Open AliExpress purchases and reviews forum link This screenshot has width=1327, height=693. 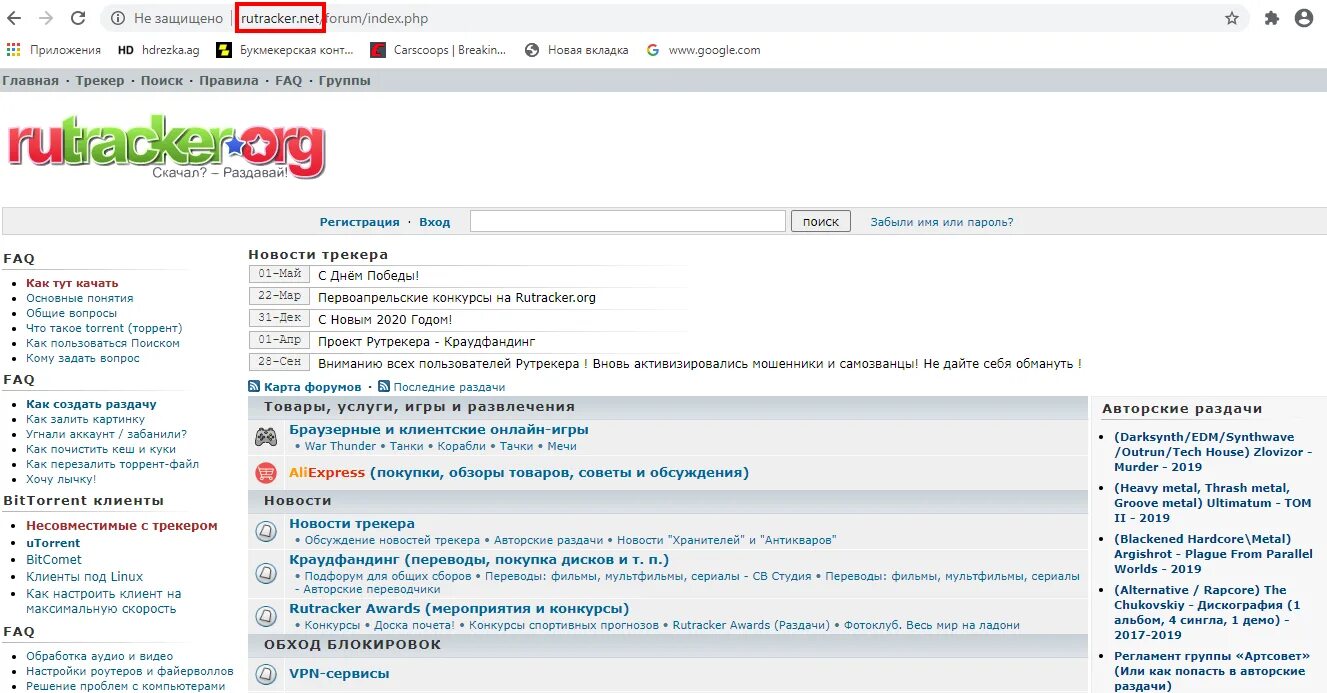519,473
